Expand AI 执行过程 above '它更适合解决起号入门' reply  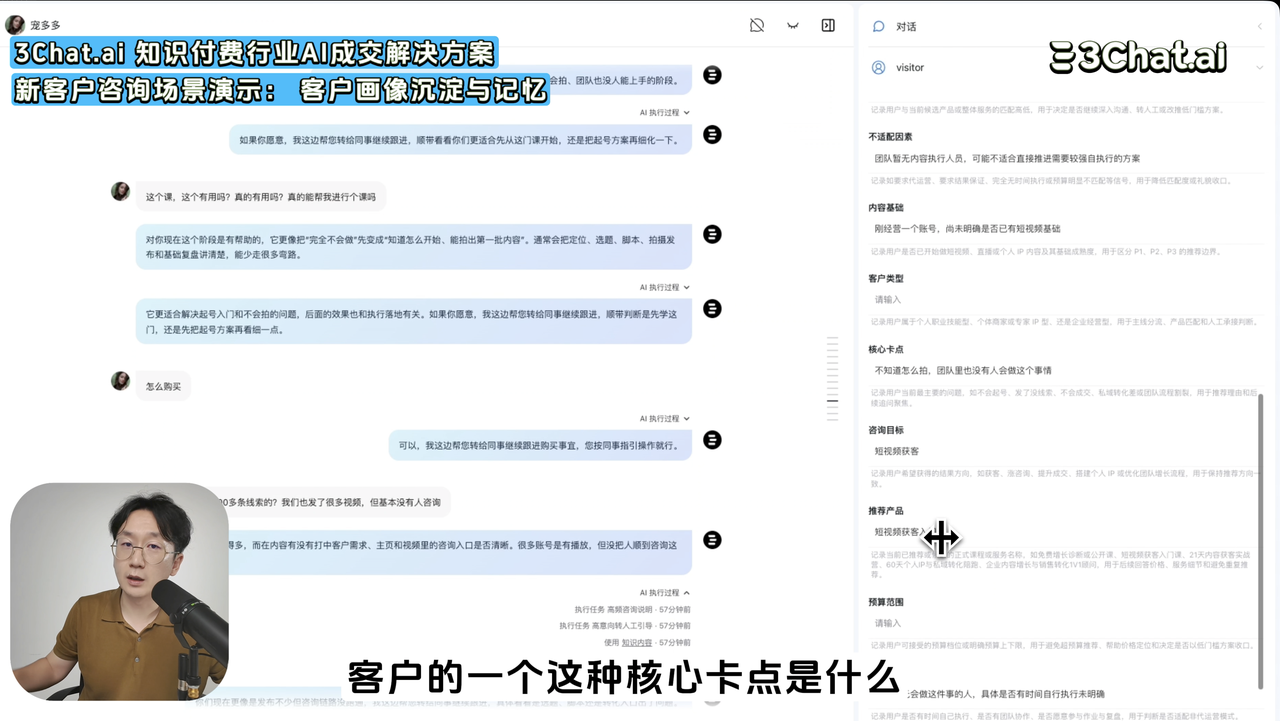(x=665, y=287)
